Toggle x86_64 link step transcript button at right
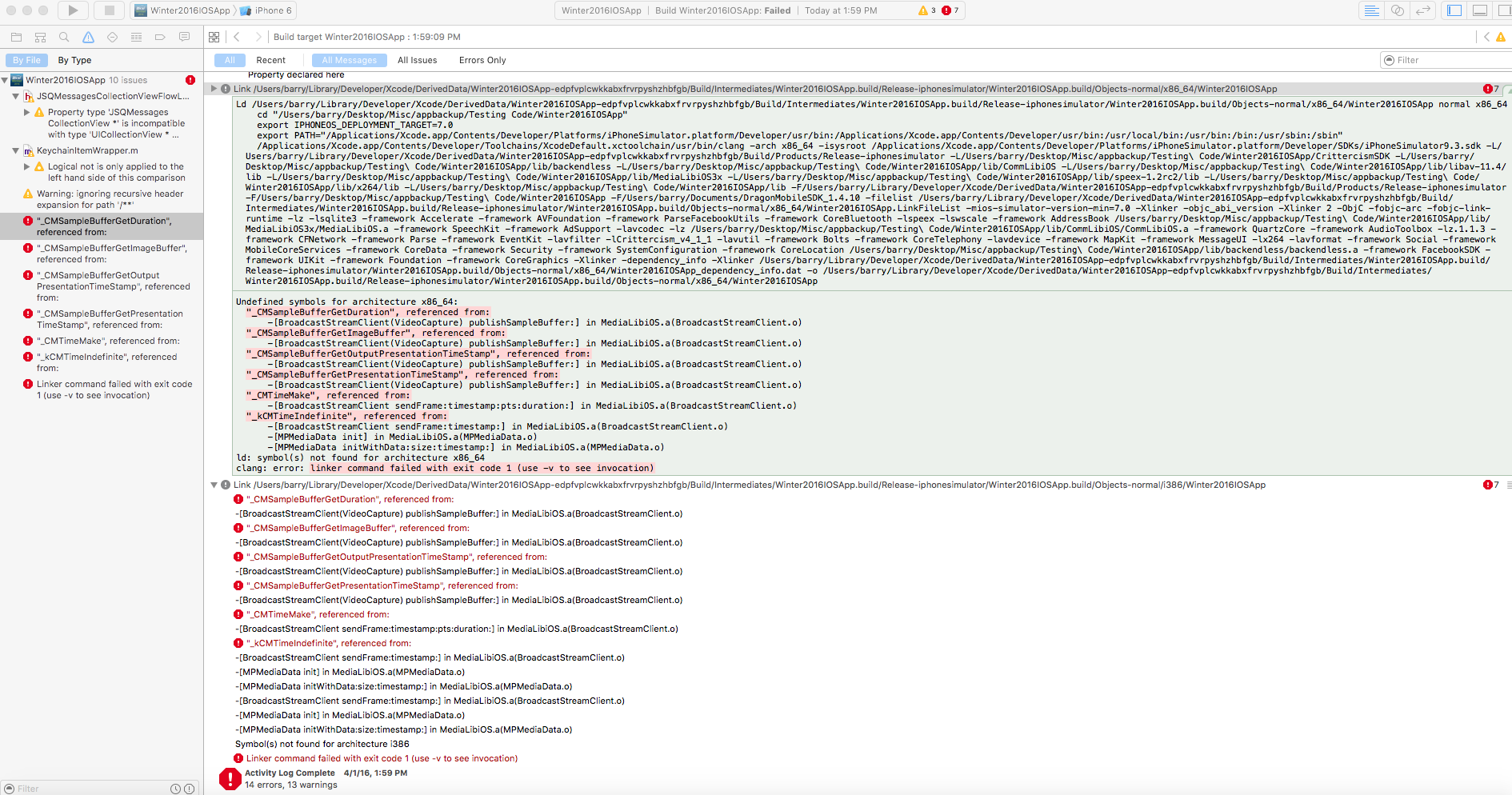Screen dimensions: 1512x795 (1507, 89)
